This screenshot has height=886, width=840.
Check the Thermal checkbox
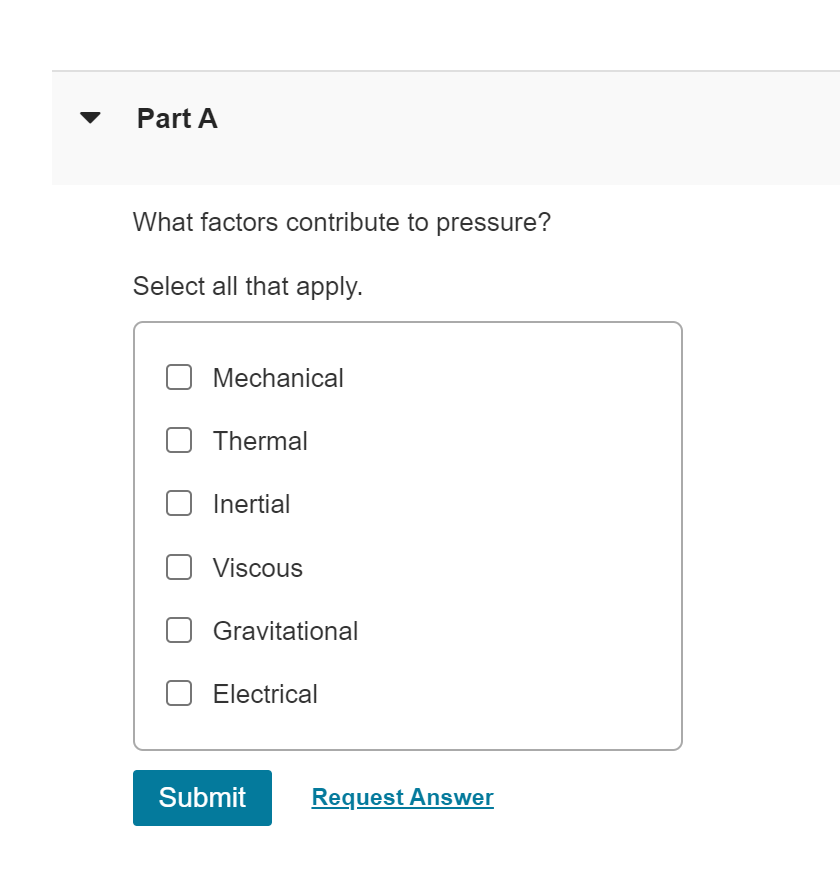pyautogui.click(x=179, y=440)
